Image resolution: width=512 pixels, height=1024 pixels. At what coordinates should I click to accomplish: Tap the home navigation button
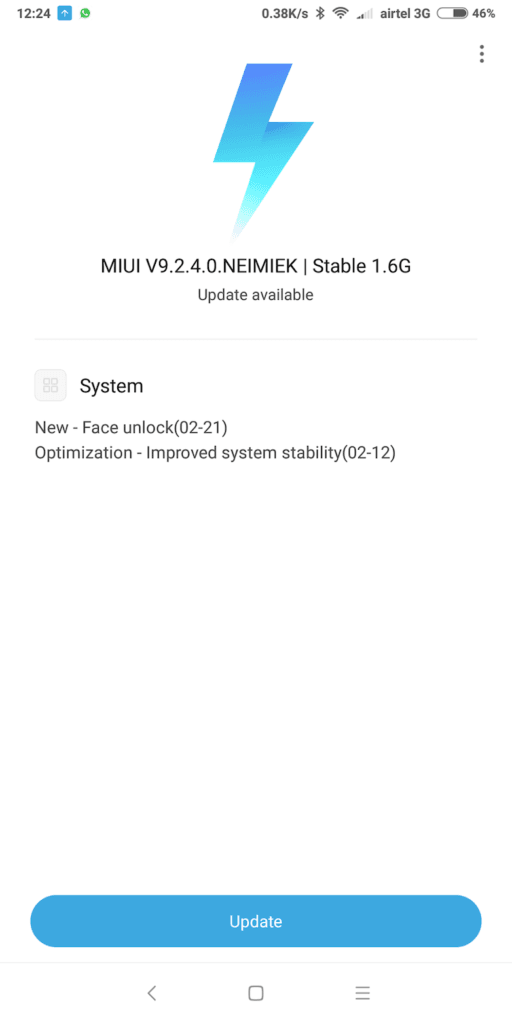[x=256, y=993]
